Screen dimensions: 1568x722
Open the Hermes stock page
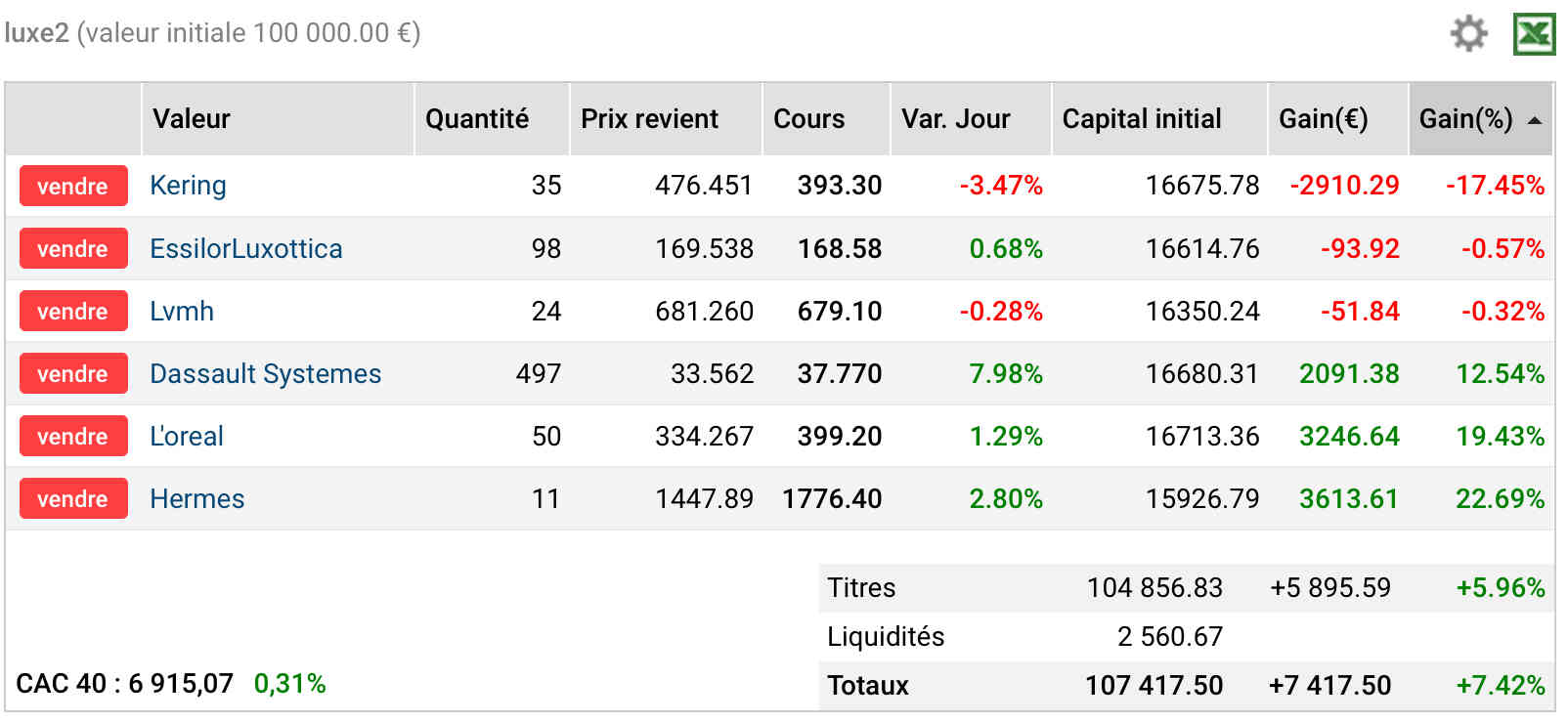196,498
